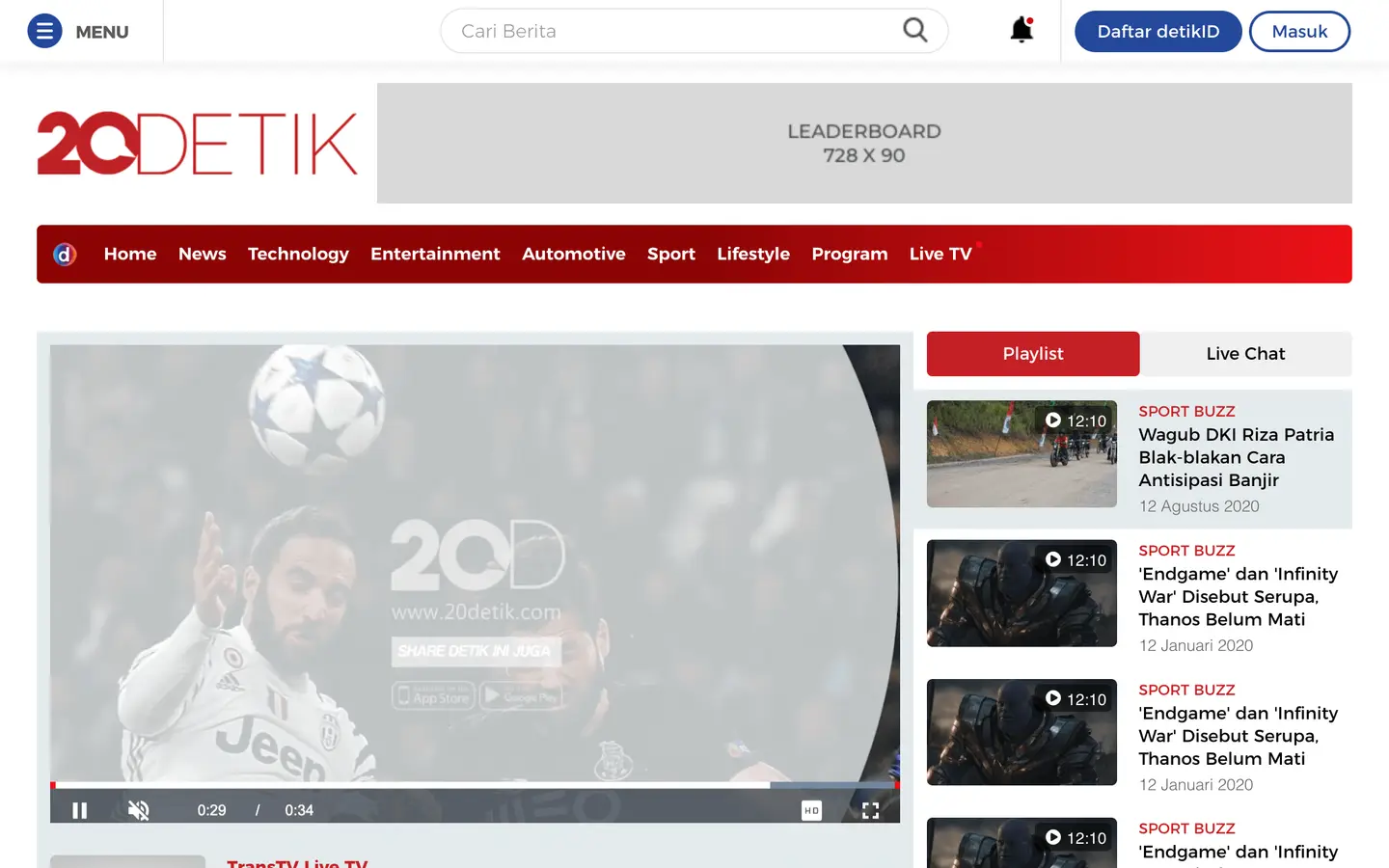1389x868 pixels.
Task: Open the Sport section
Action: 671,254
